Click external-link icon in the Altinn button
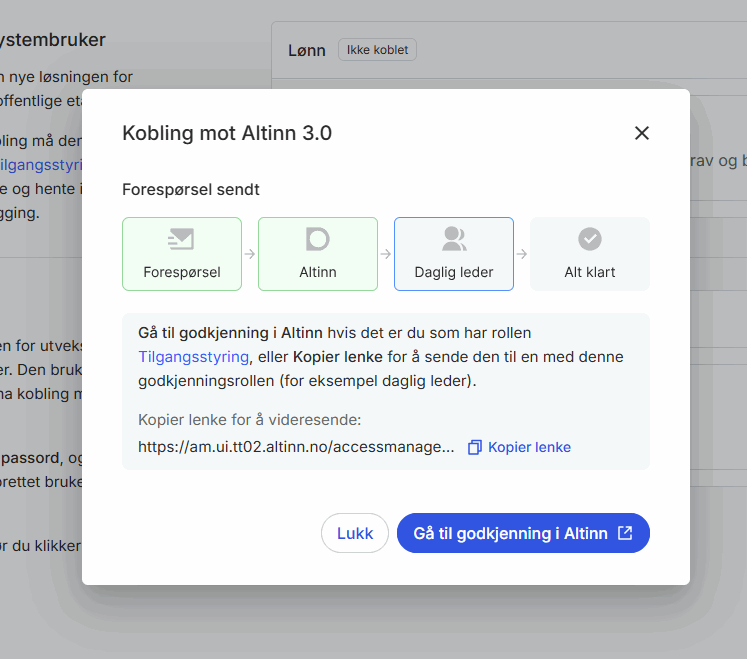This screenshot has width=747, height=659. coord(625,533)
